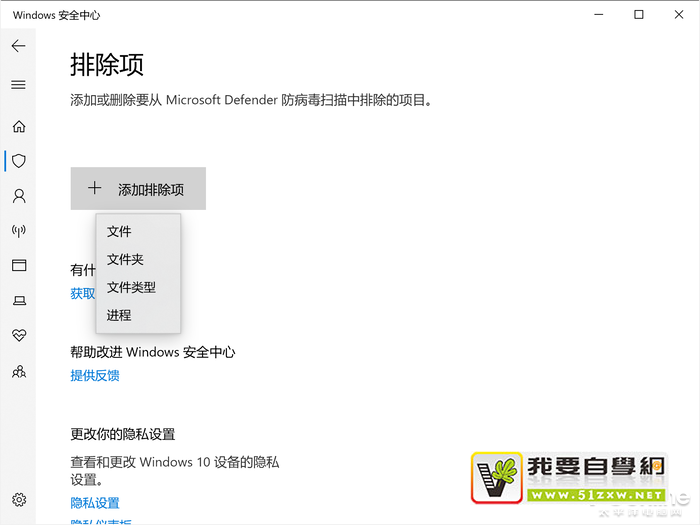The image size is (700, 525).
Task: Open the 提供反馈 link
Action: (95, 376)
